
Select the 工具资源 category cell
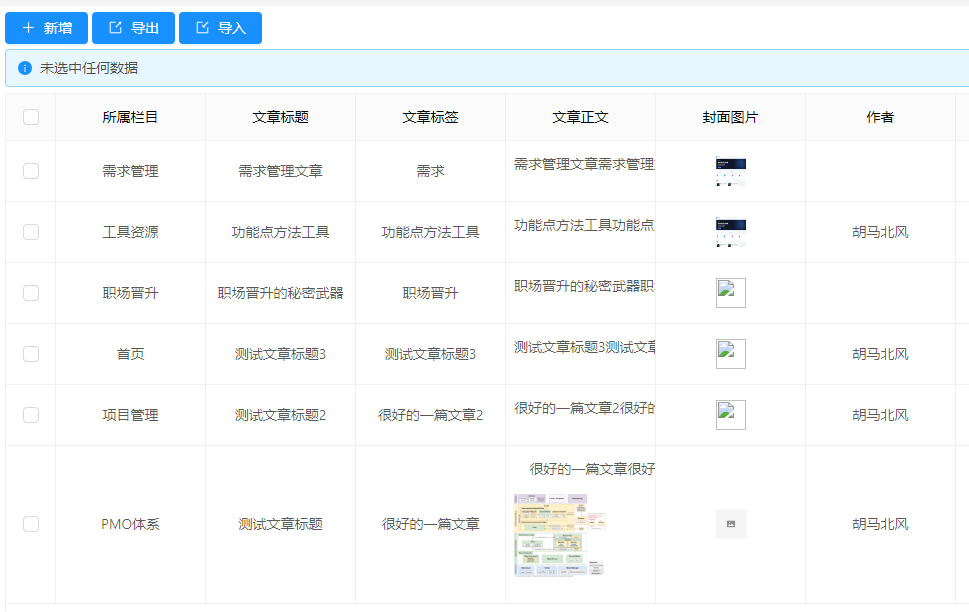click(130, 232)
